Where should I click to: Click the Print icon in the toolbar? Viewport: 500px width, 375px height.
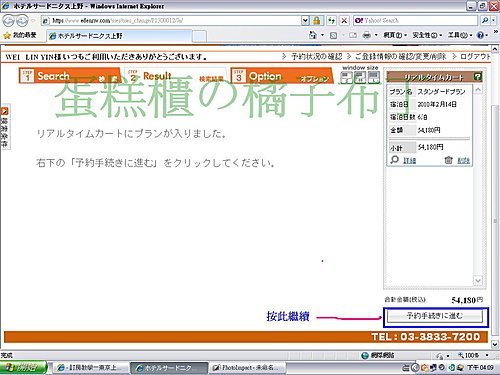tap(366, 35)
